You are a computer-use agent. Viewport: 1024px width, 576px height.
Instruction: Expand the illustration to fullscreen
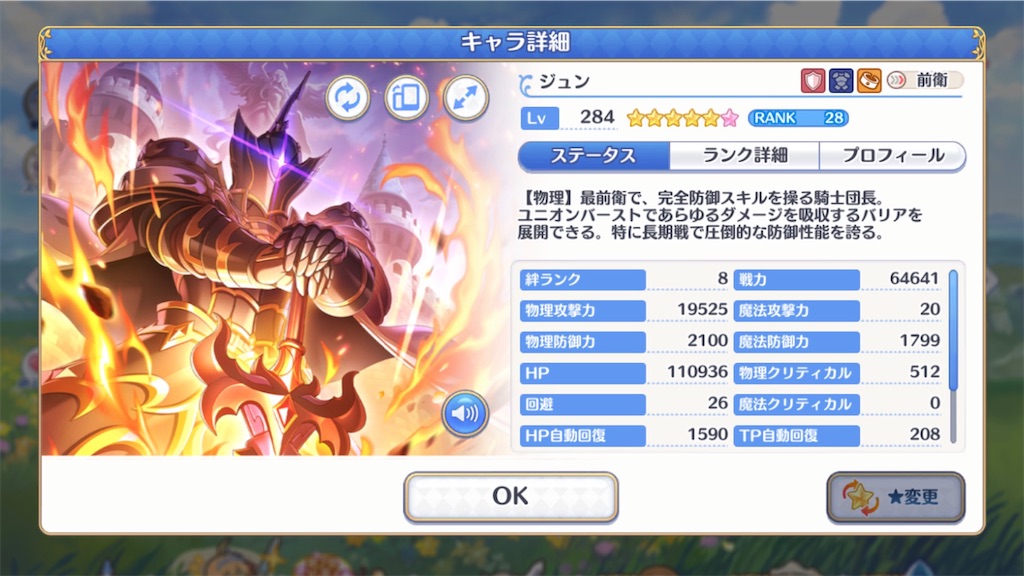click(466, 98)
